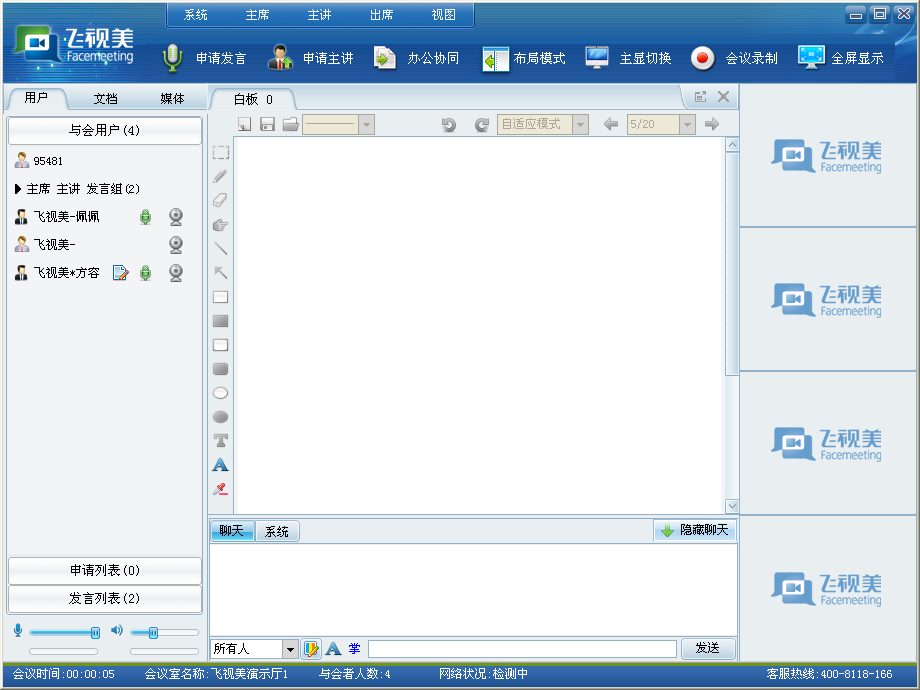Pick the text T tool

(x=220, y=441)
